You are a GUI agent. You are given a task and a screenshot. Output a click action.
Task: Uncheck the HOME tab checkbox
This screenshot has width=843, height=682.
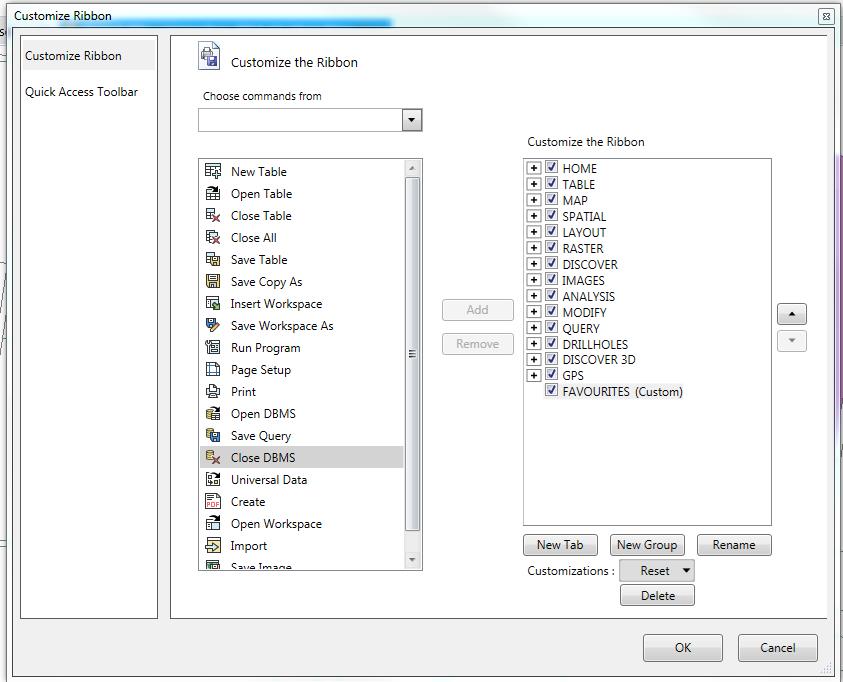coord(551,167)
